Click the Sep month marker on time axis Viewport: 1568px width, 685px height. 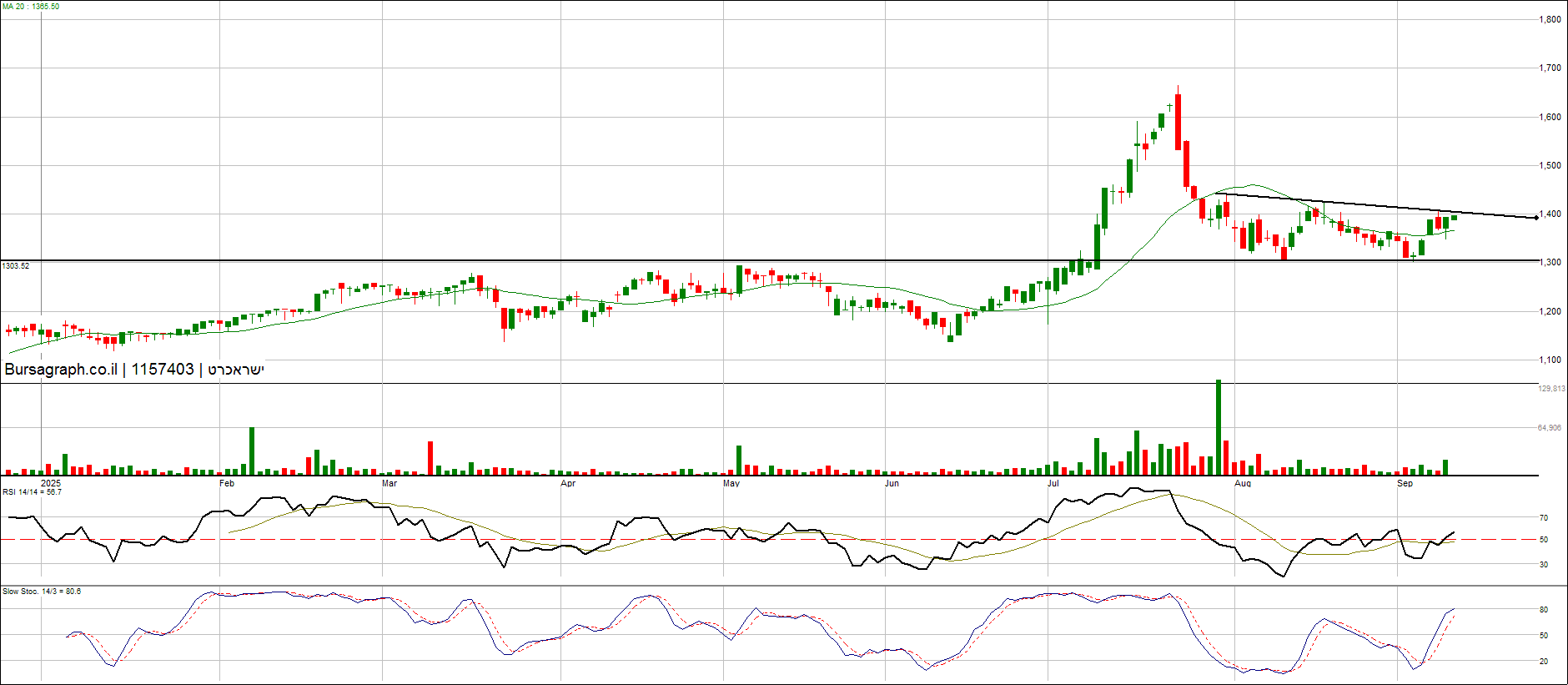[x=1405, y=484]
